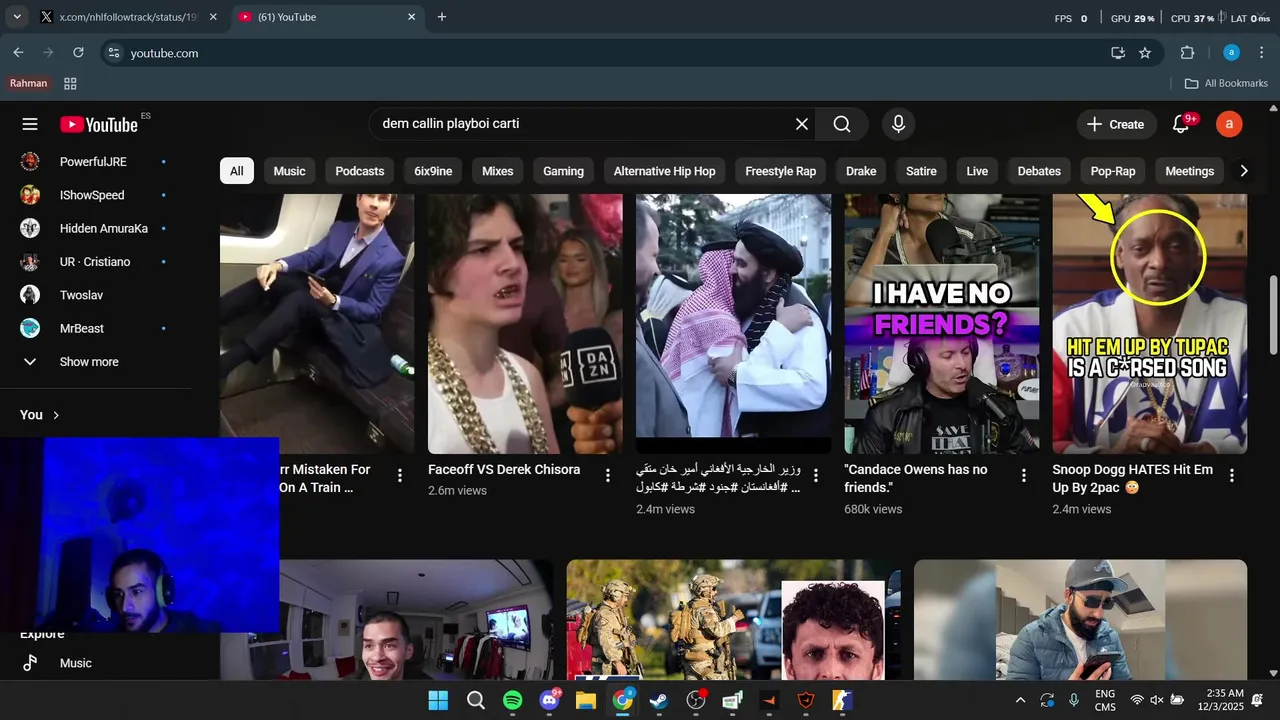Viewport: 1280px width, 720px height.
Task: Open options menu for Candace Owens short
Action: [1024, 475]
